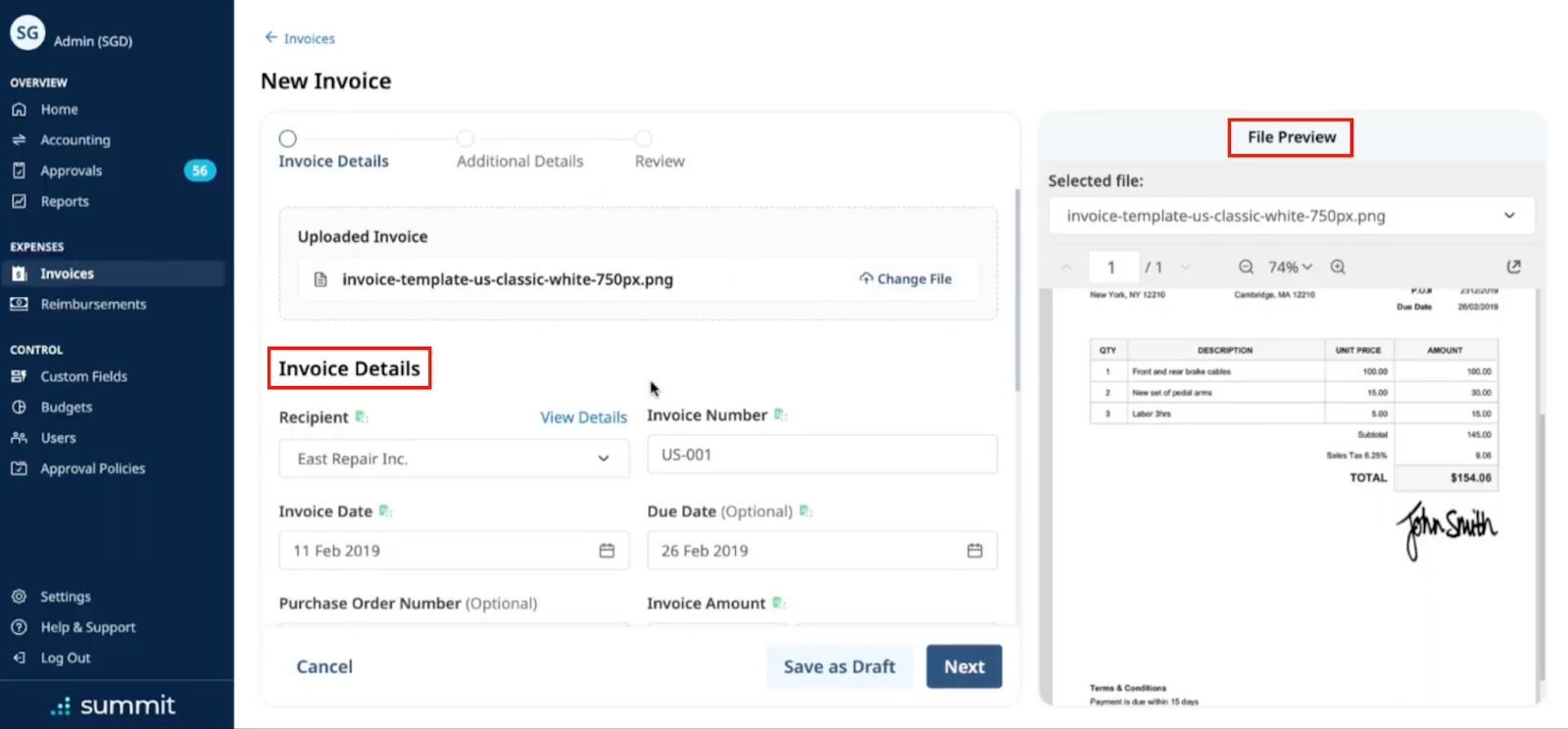Click the uploaded file name text

click(508, 279)
